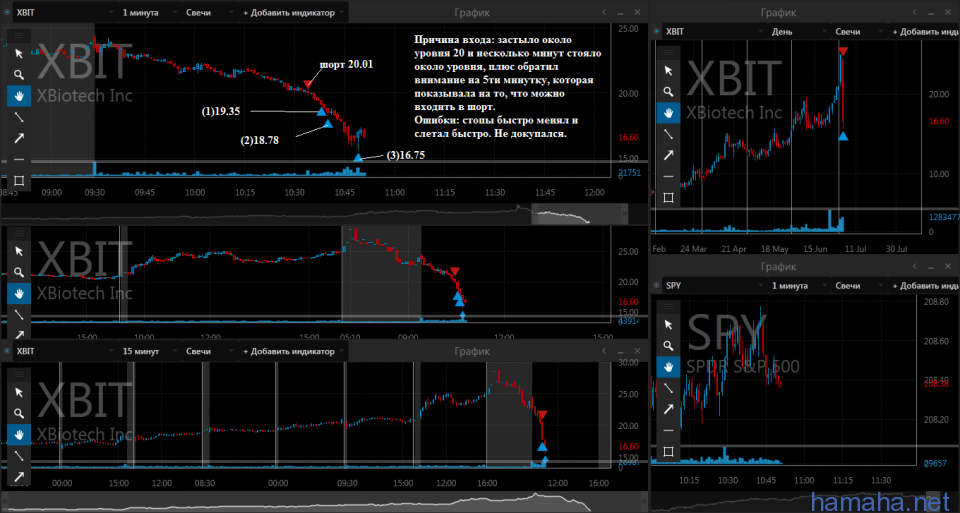Select pointer tool in XBIT daily chart

[669, 70]
